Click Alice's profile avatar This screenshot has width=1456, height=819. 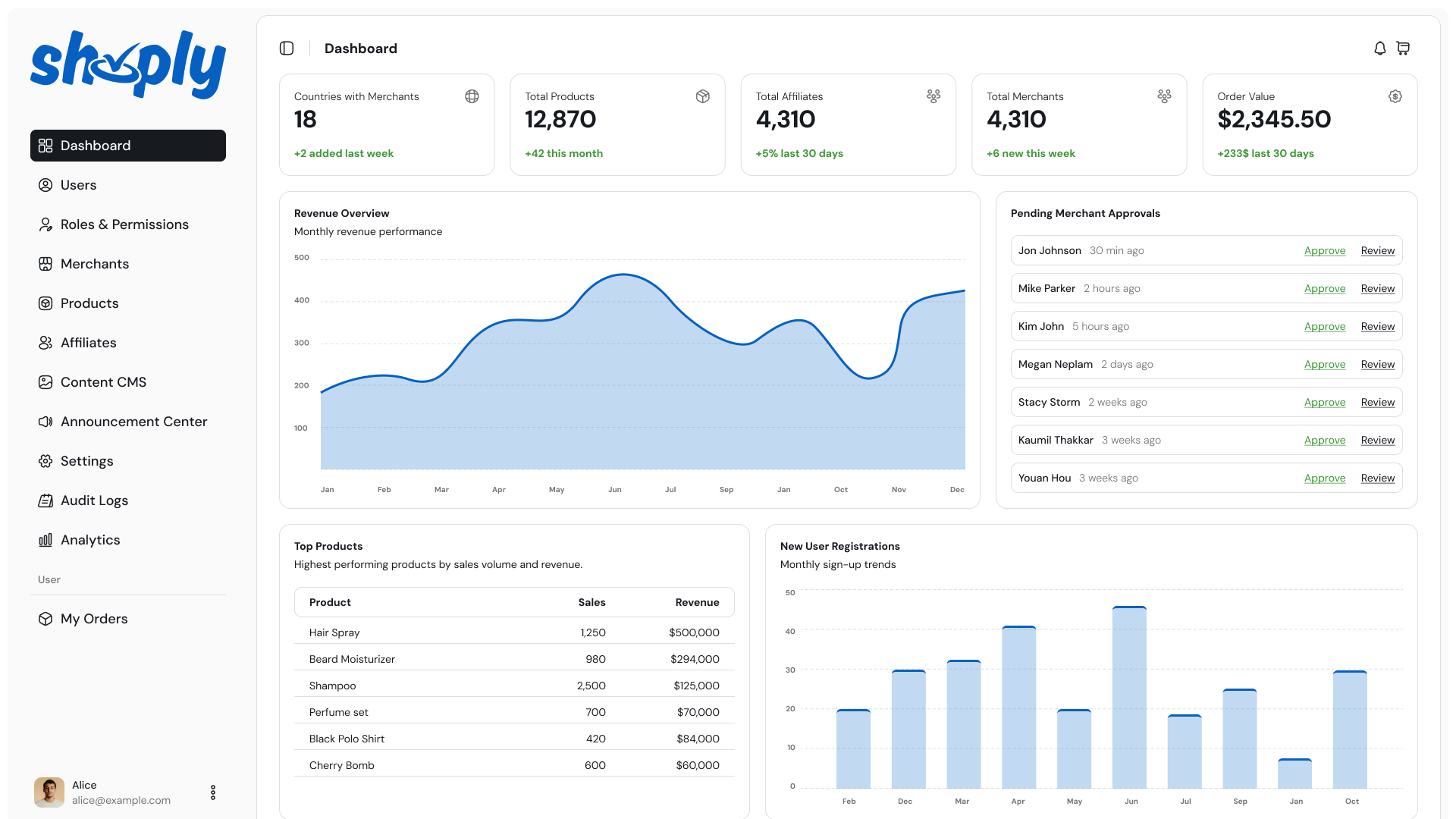(x=49, y=792)
